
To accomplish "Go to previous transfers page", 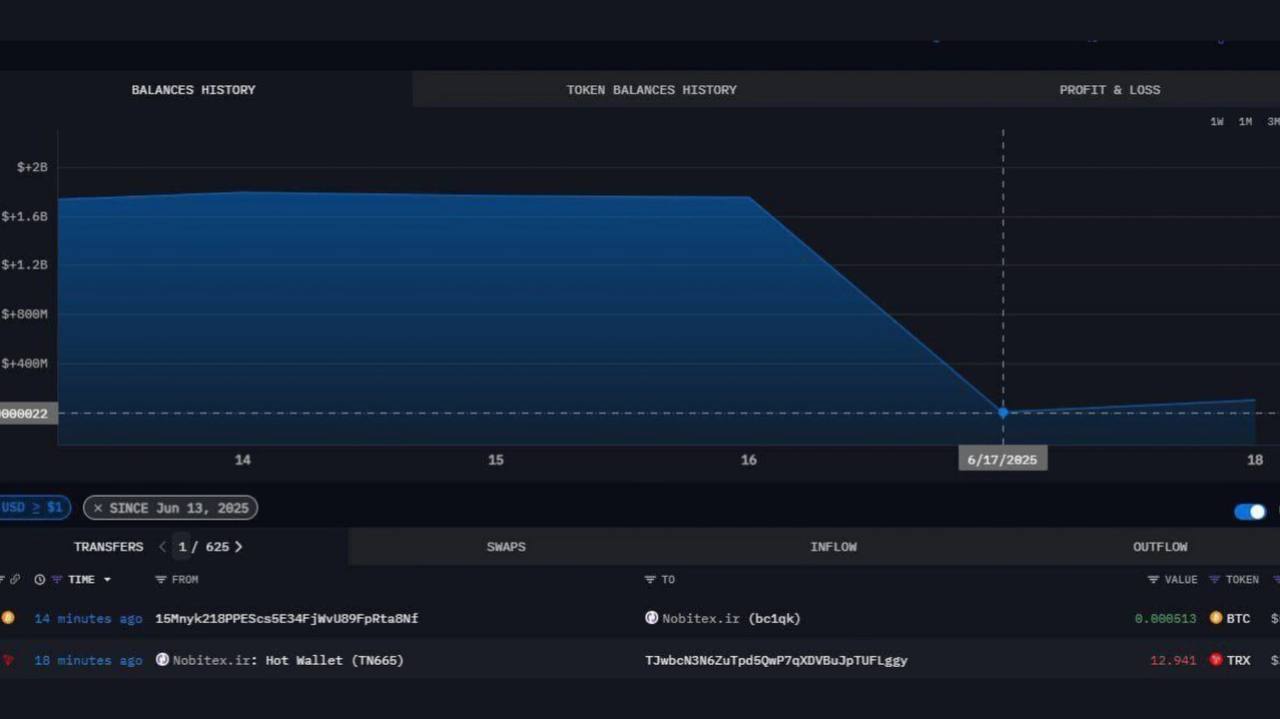I will coord(162,547).
